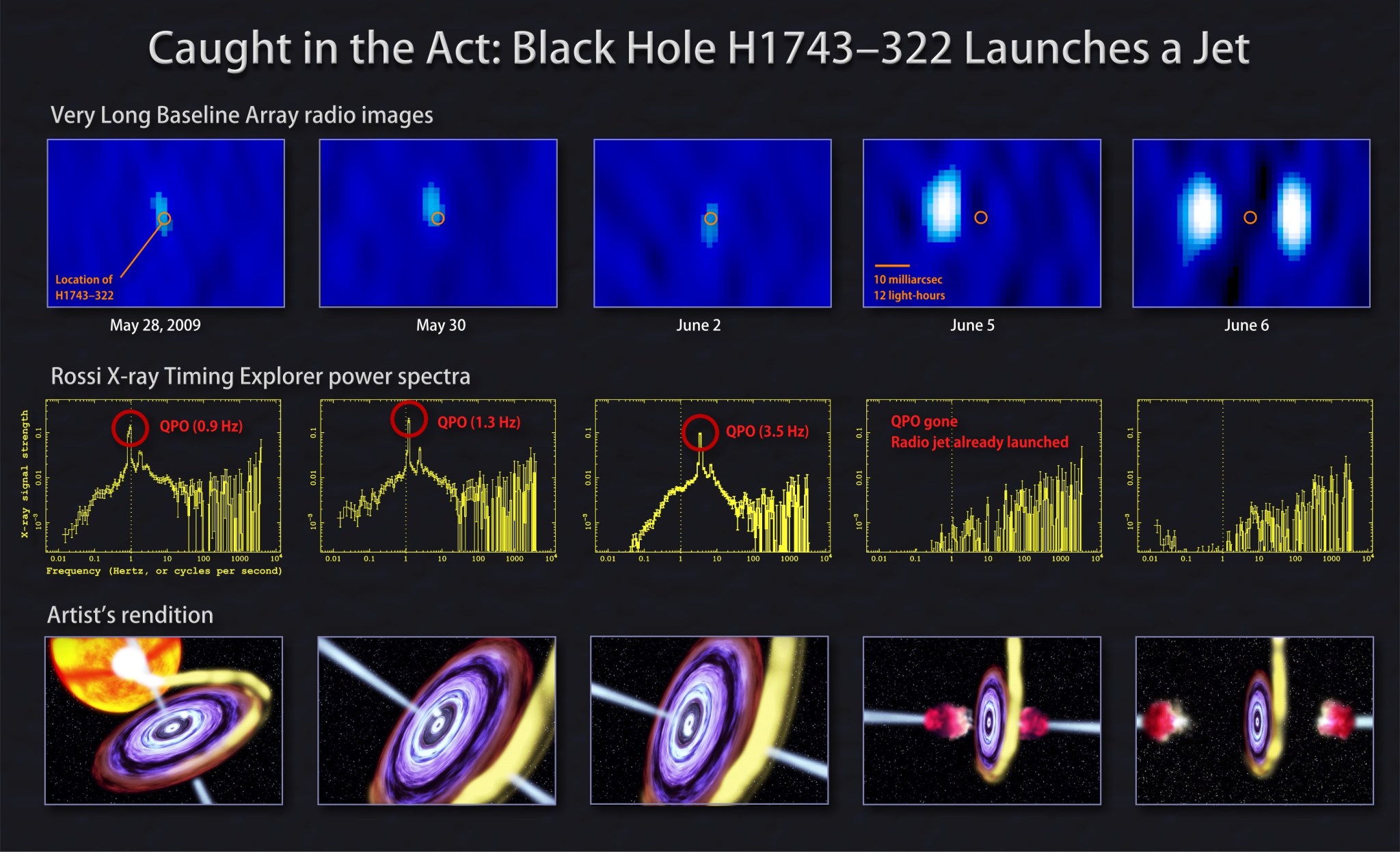Click the 'Artist's rendition' heading
The height and width of the screenshot is (852, 1400).
click(130, 615)
